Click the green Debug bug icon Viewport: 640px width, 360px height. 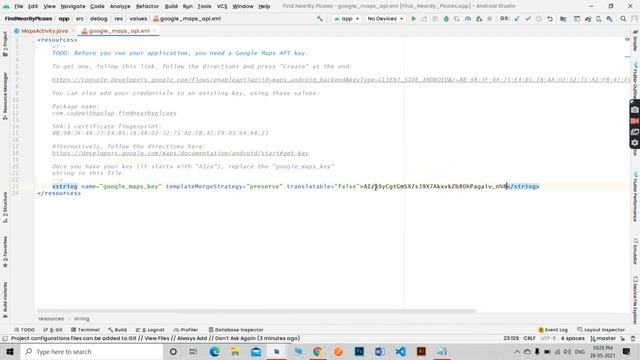pos(446,19)
